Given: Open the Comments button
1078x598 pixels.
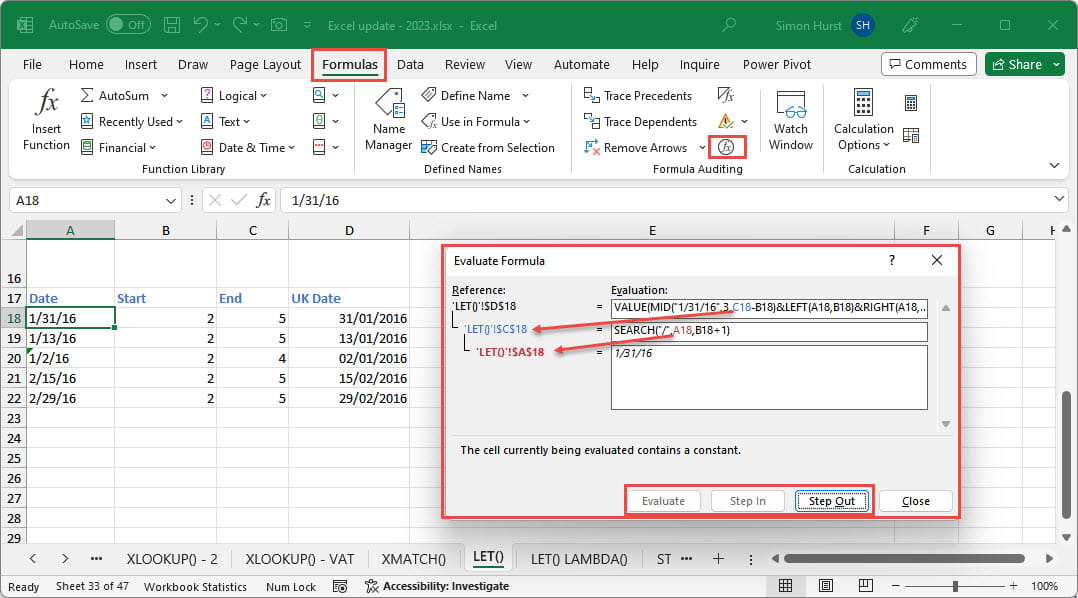Looking at the screenshot, I should (928, 64).
